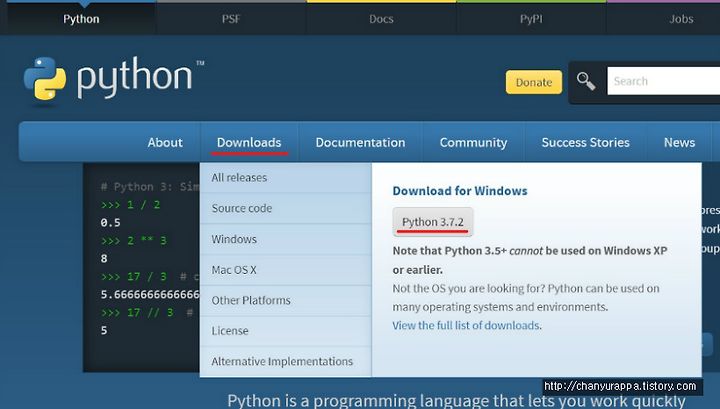The height and width of the screenshot is (409, 720).
Task: Click the Python 3.7.2 download button
Action: [433, 222]
